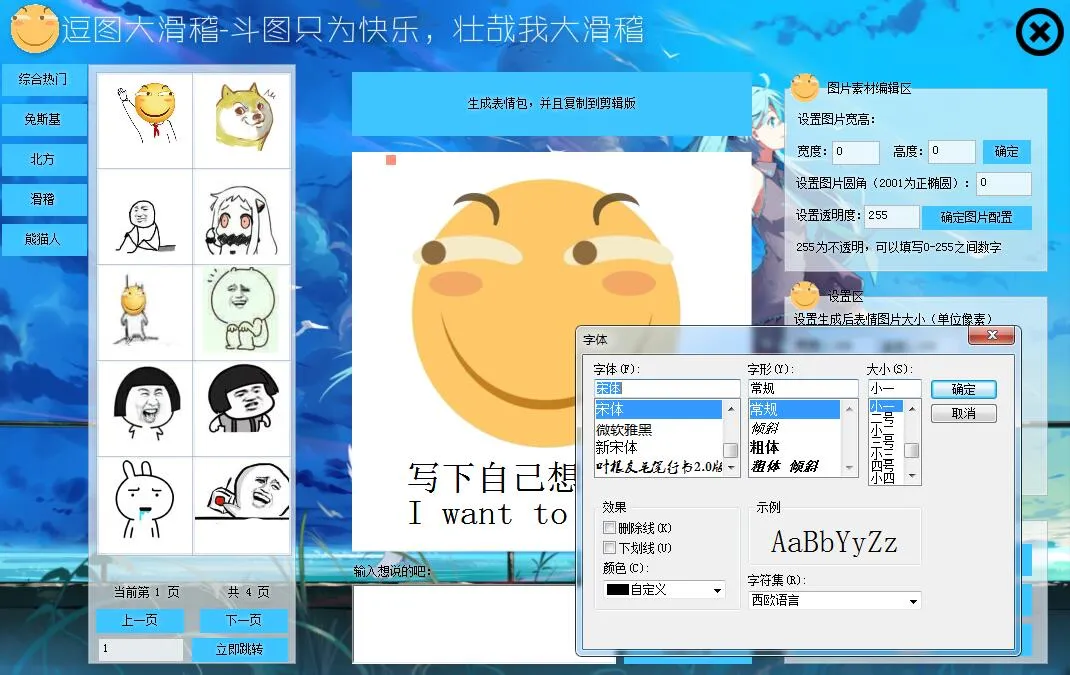Click the smiley logo in the title bar
The width and height of the screenshot is (1070, 675).
(34, 30)
